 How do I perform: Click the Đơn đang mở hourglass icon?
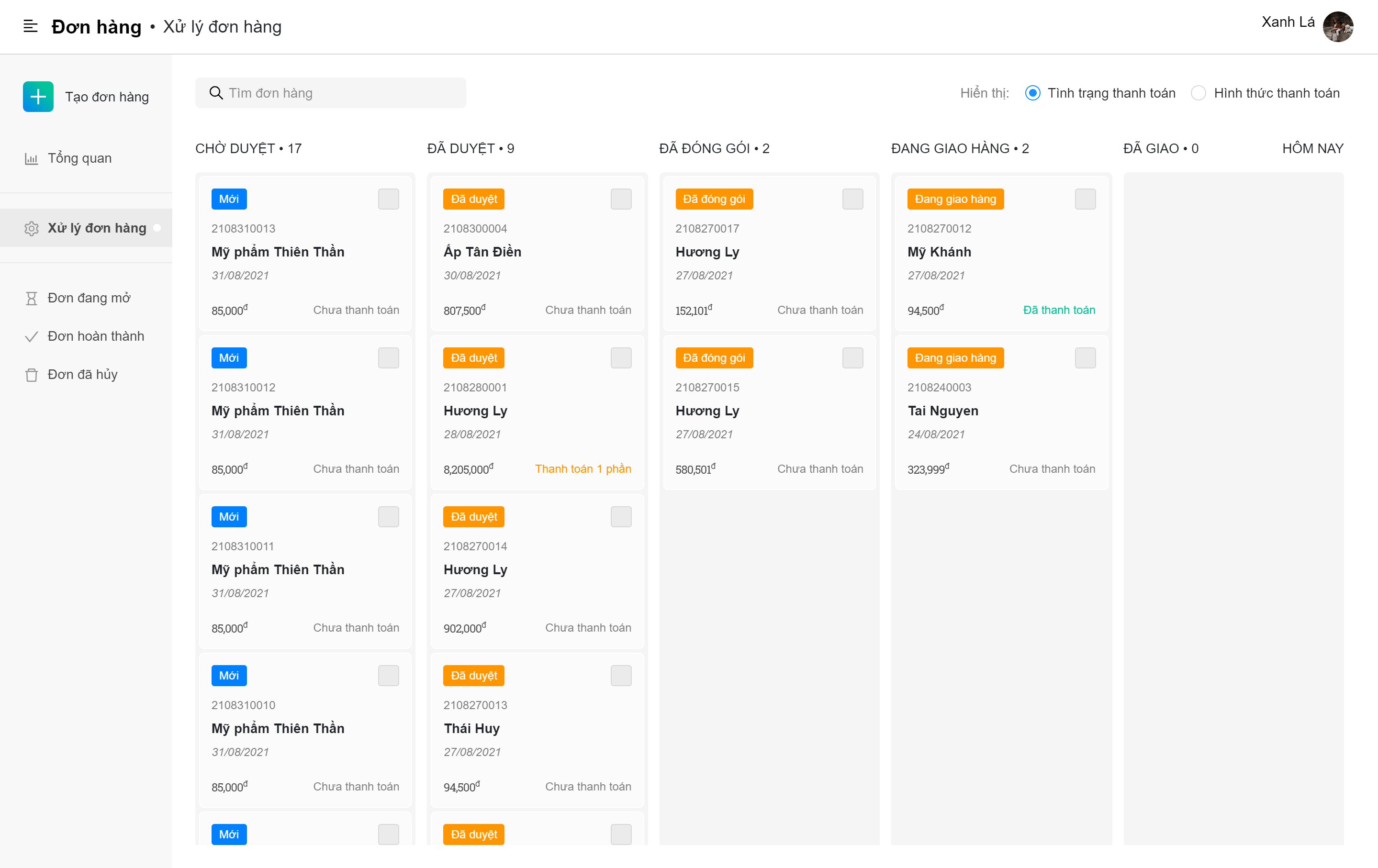pos(32,298)
